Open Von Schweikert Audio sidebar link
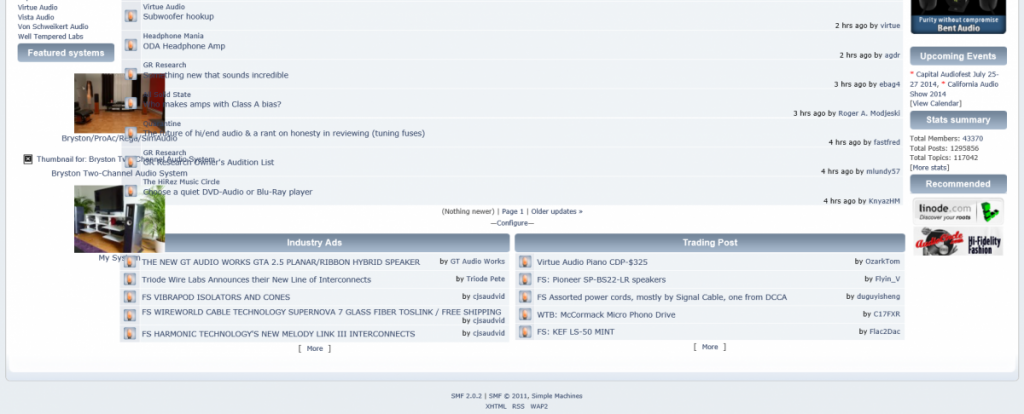This screenshot has height=414, width=1024. point(53,27)
